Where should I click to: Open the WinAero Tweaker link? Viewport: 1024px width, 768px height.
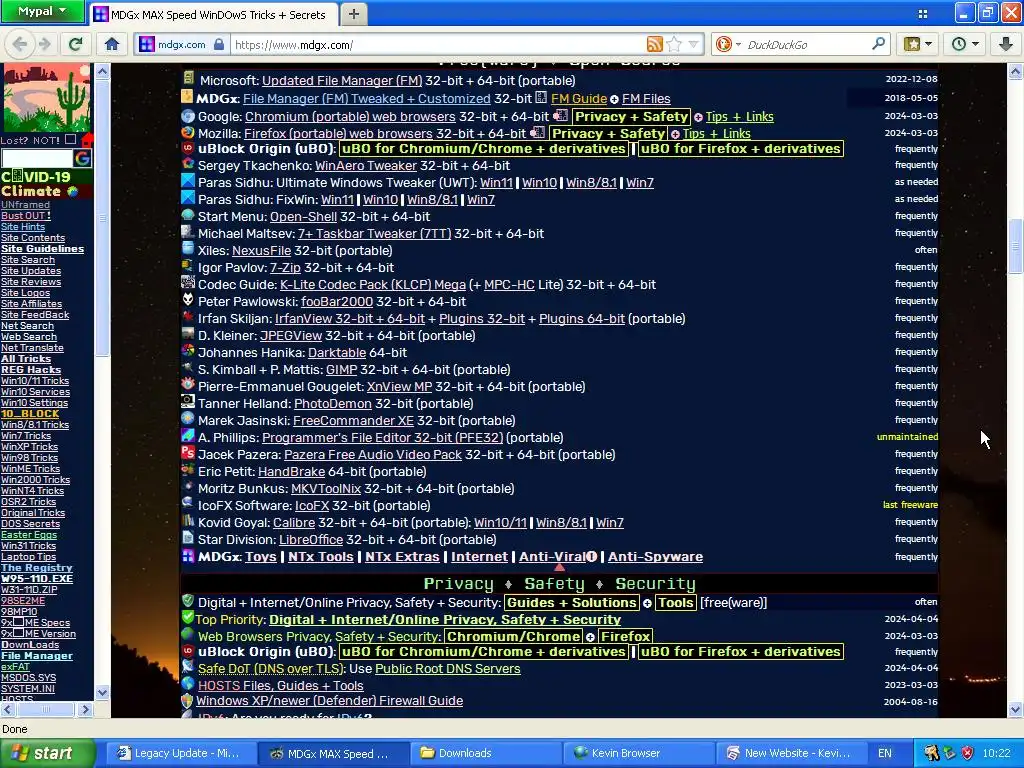click(366, 166)
